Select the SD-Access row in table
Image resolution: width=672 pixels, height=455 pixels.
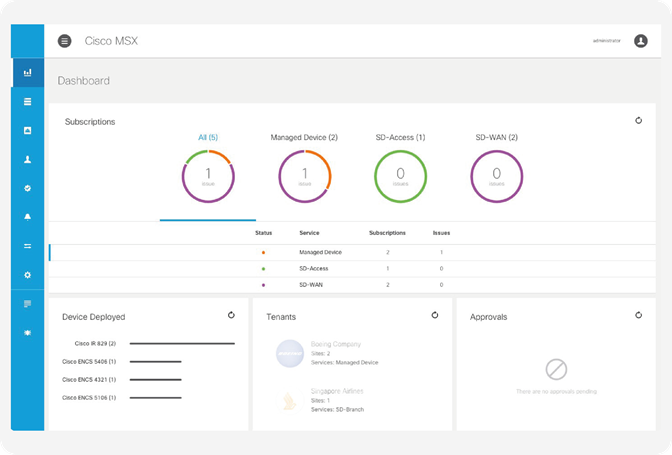[352, 269]
